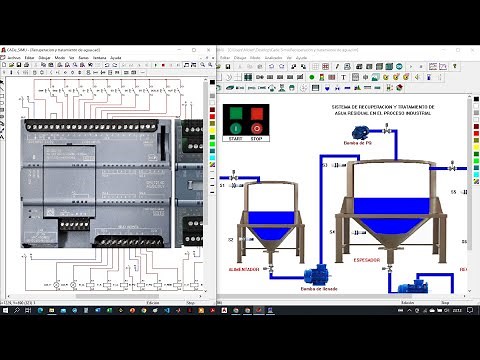Click the Save icon in CADe_SIMU toolbar
The width and height of the screenshot is (480, 360).
tap(19, 65)
